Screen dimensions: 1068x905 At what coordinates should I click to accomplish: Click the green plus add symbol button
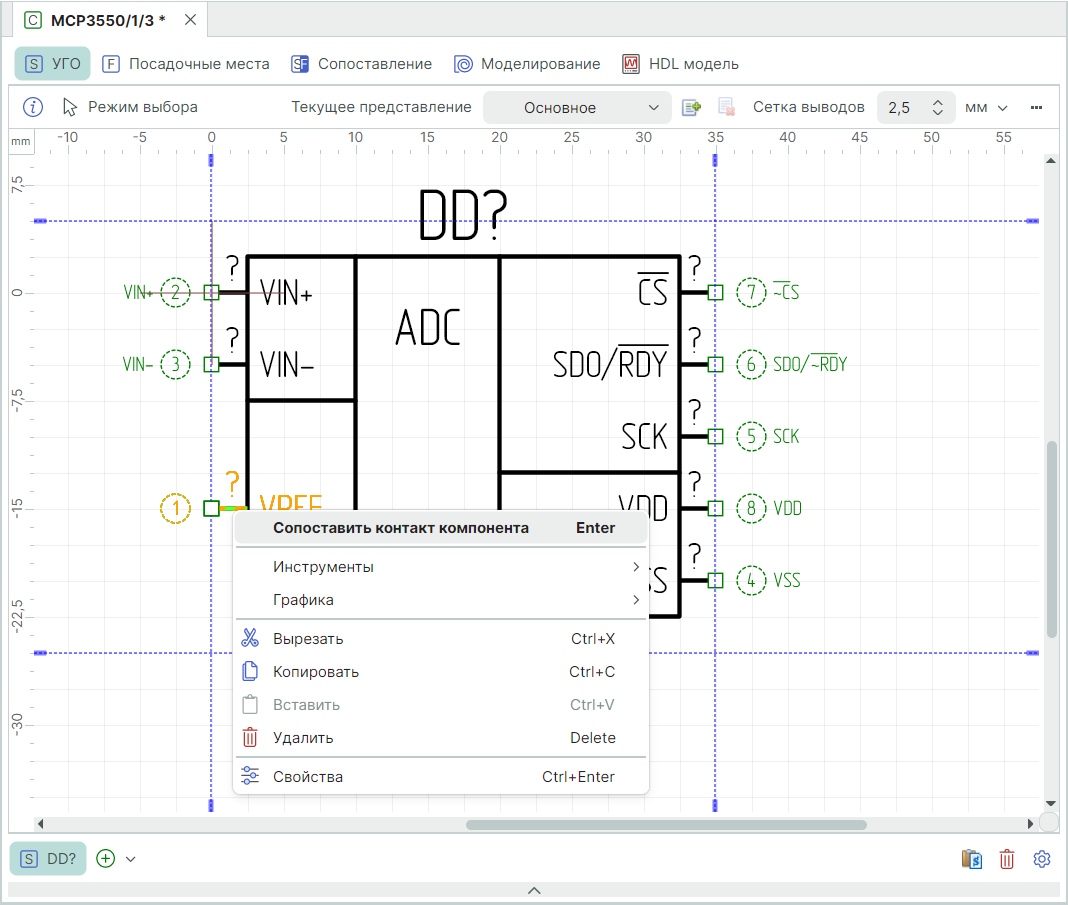[x=106, y=858]
